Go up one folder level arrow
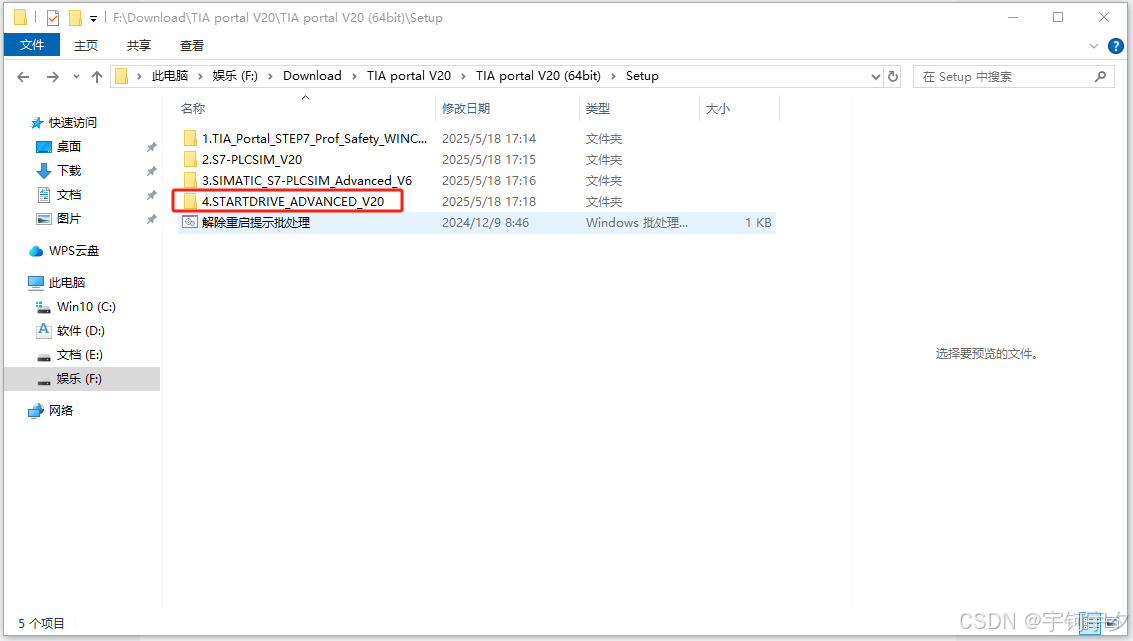1133x641 pixels. pyautogui.click(x=97, y=77)
